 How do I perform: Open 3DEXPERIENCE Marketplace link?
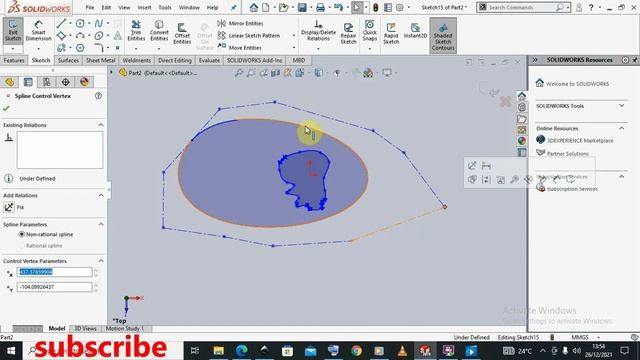pyautogui.click(x=580, y=140)
